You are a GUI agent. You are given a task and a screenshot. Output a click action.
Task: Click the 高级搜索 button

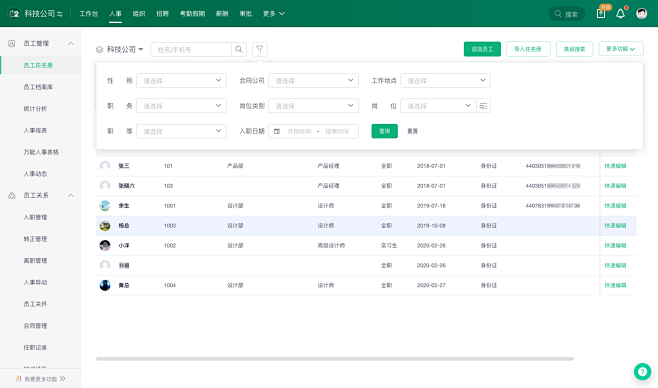574,49
